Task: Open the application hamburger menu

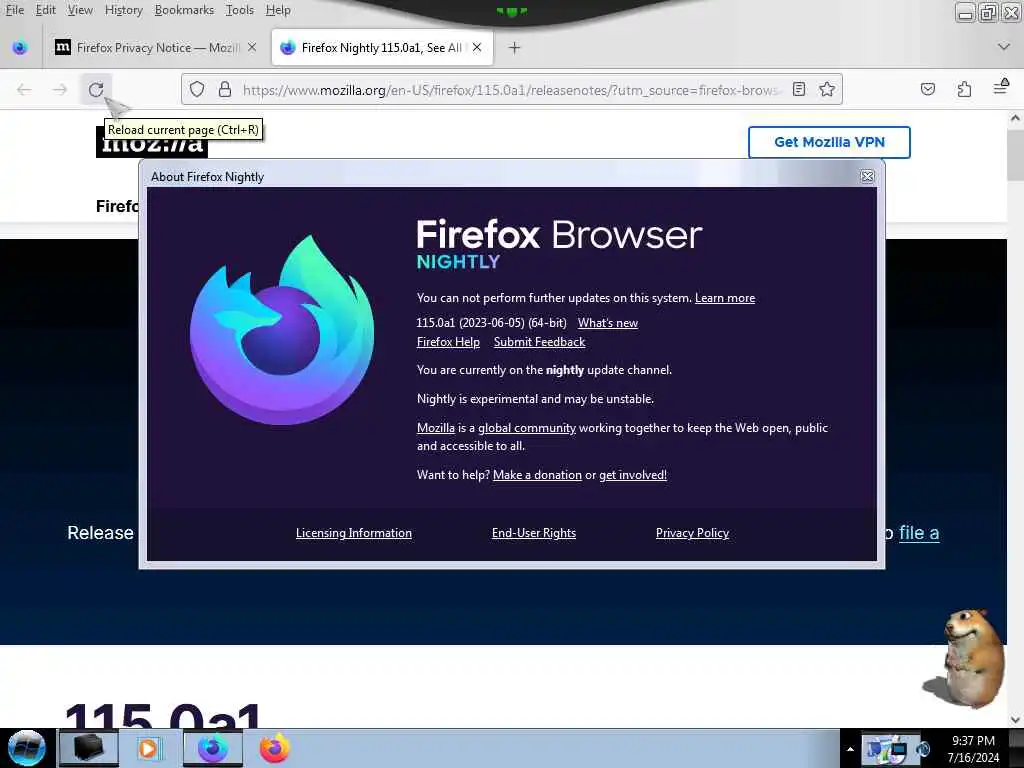Action: tap(1000, 87)
